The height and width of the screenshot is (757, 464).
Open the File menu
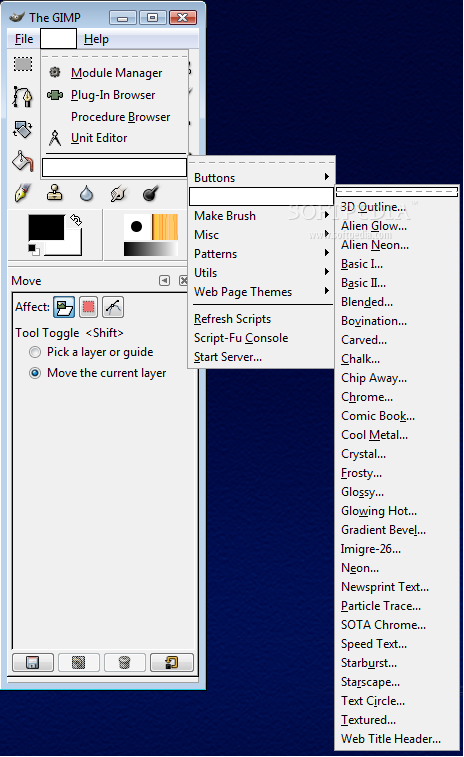24,39
